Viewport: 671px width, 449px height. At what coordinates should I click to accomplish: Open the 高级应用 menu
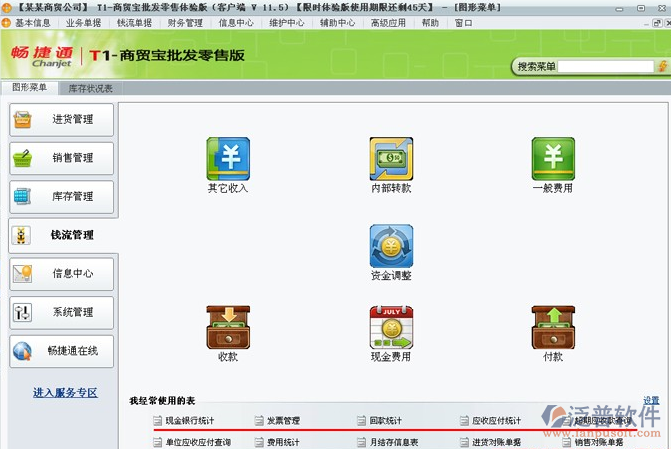click(x=389, y=23)
